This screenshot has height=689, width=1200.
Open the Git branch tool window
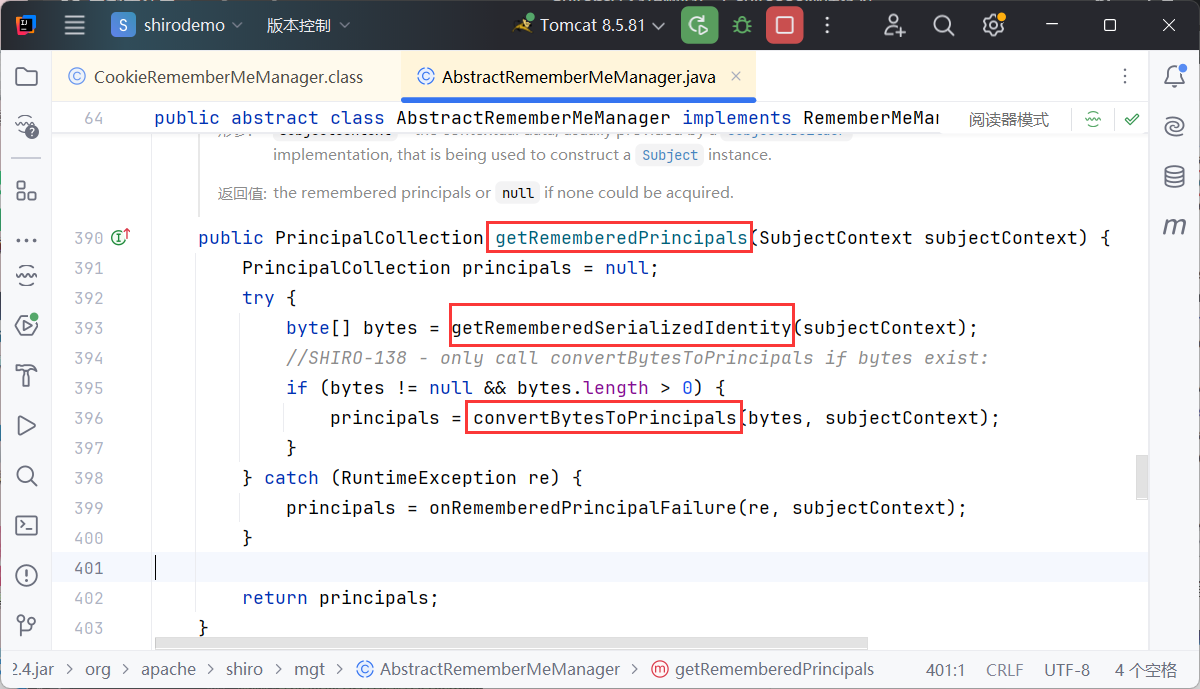point(27,625)
